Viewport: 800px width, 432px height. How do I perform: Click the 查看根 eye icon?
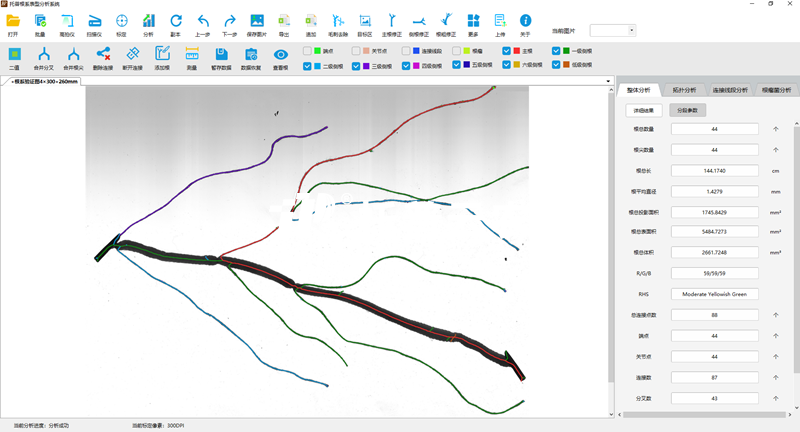point(281,55)
